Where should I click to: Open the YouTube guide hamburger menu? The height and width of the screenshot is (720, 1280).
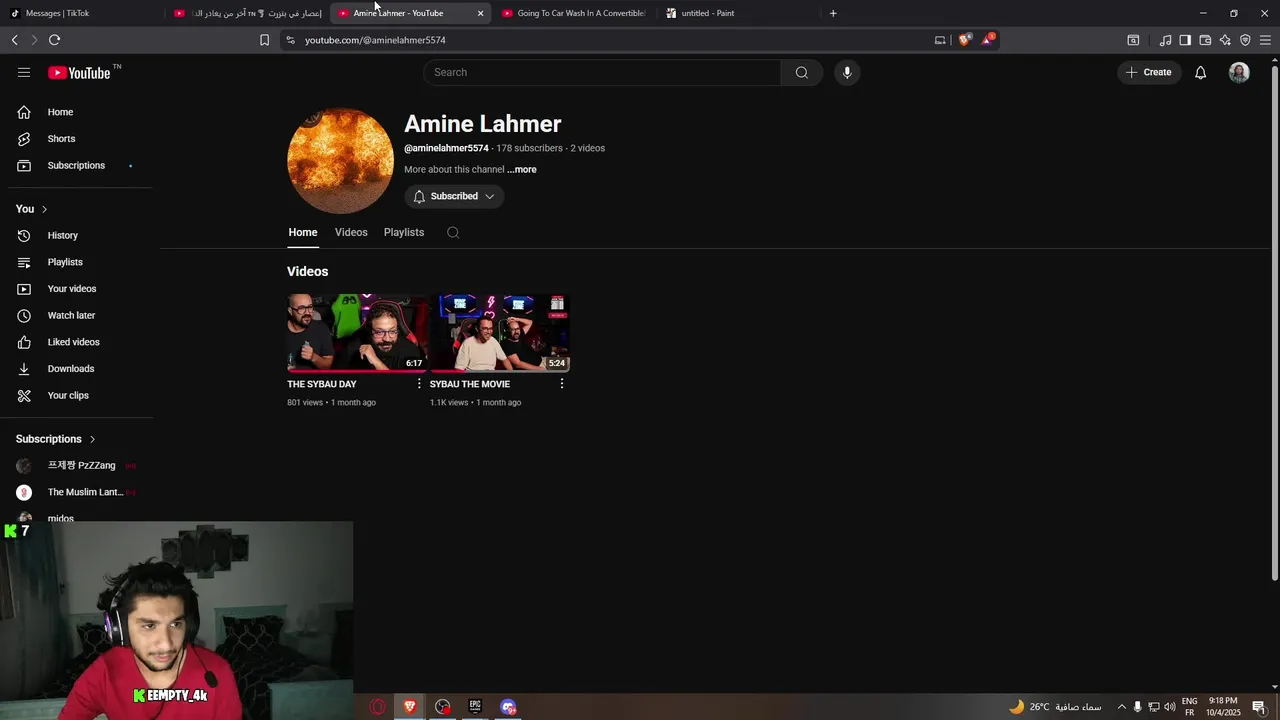tap(24, 72)
